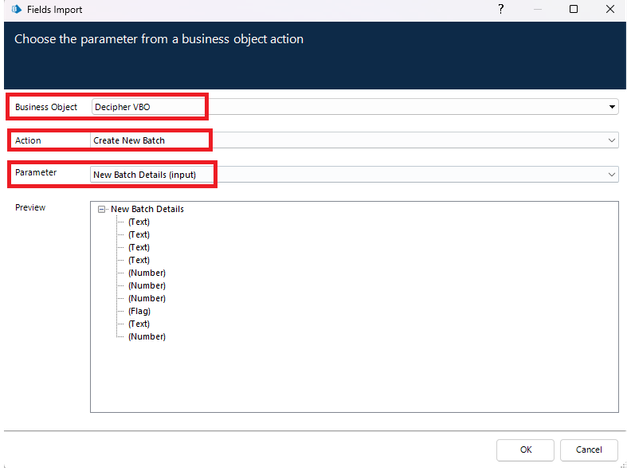Click the Parameter label

click(x=36, y=172)
